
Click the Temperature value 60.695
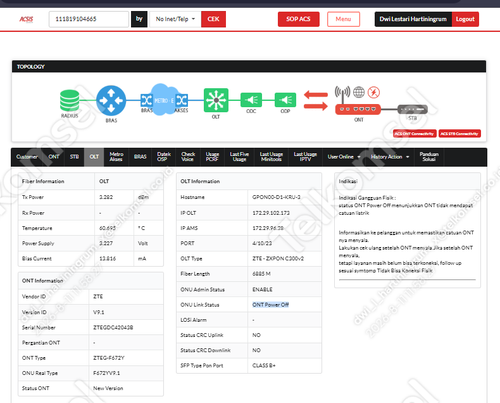(108, 228)
